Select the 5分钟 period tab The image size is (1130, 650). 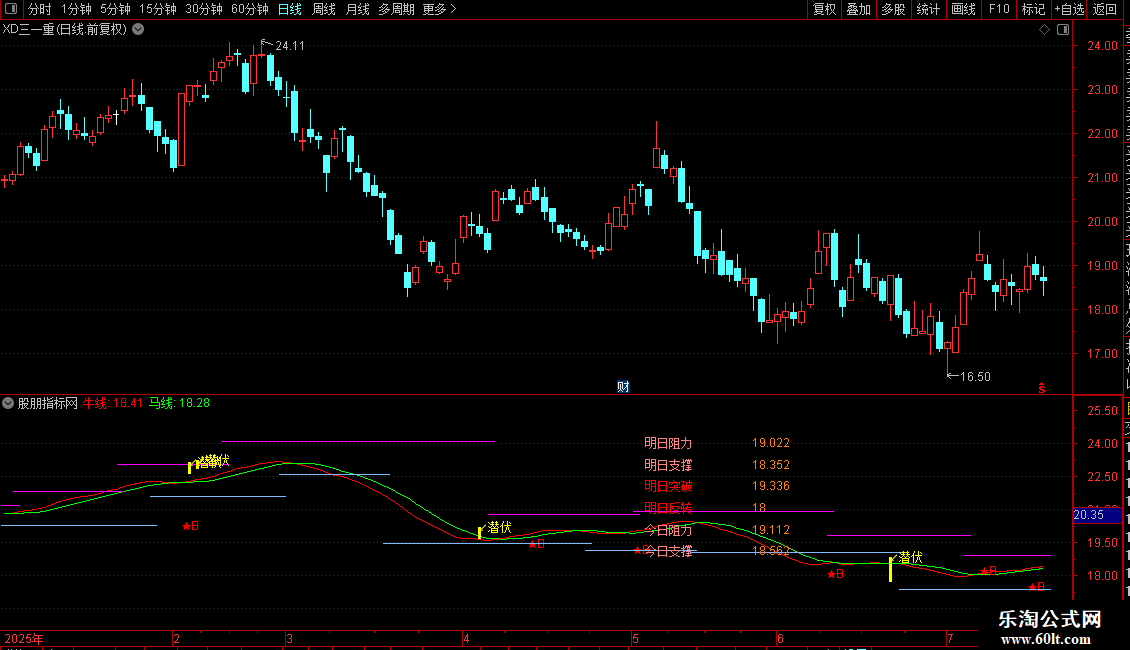[115, 9]
